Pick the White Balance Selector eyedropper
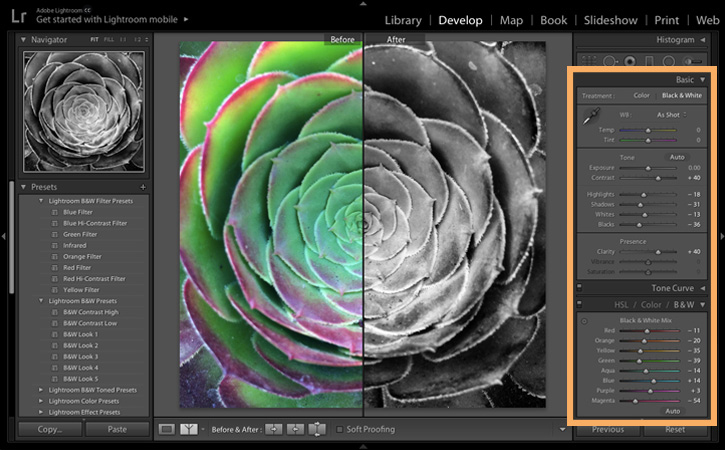 click(591, 116)
